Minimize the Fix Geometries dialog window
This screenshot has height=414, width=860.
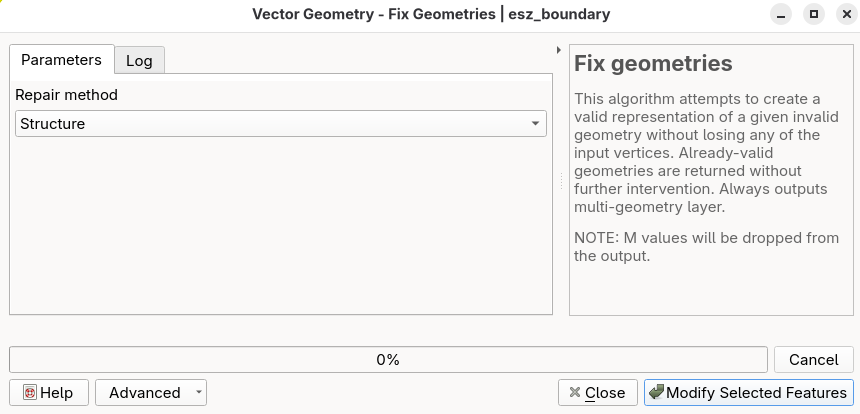click(x=785, y=15)
